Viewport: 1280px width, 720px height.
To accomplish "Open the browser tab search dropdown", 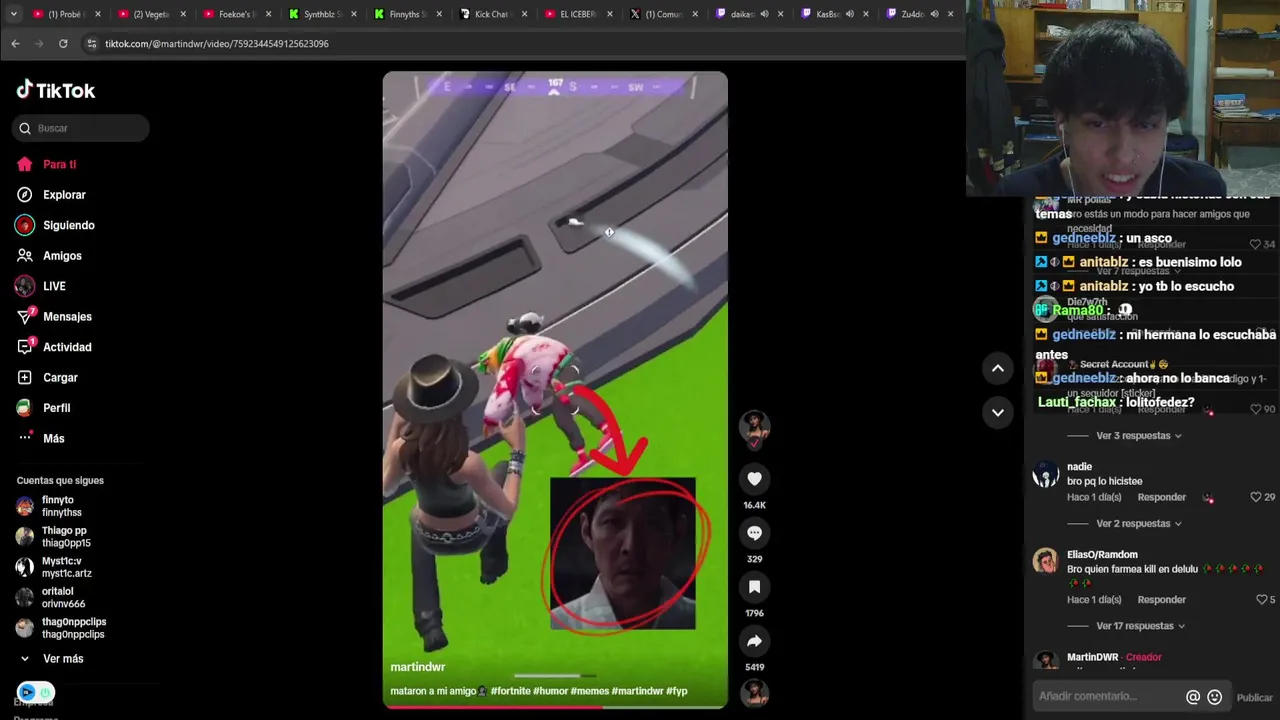I will tap(13, 14).
